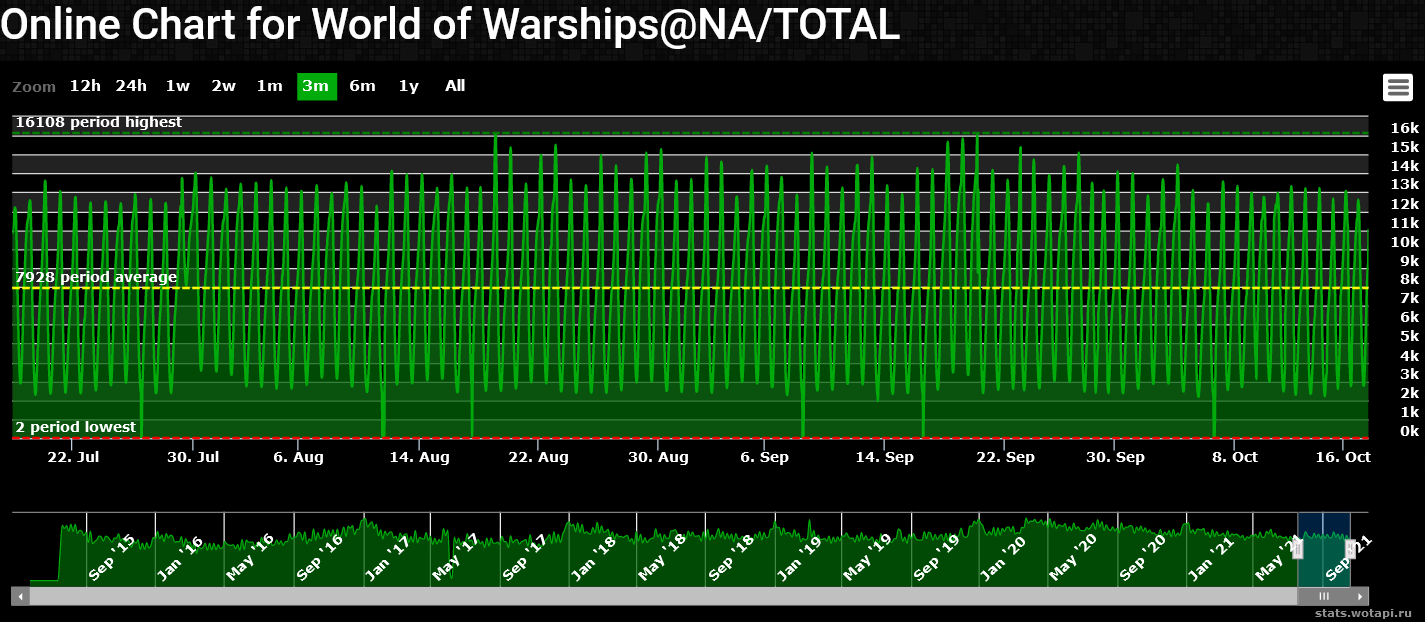Open the chart context hamburger menu
Viewport: 1425px width, 622px height.
click(x=1397, y=87)
